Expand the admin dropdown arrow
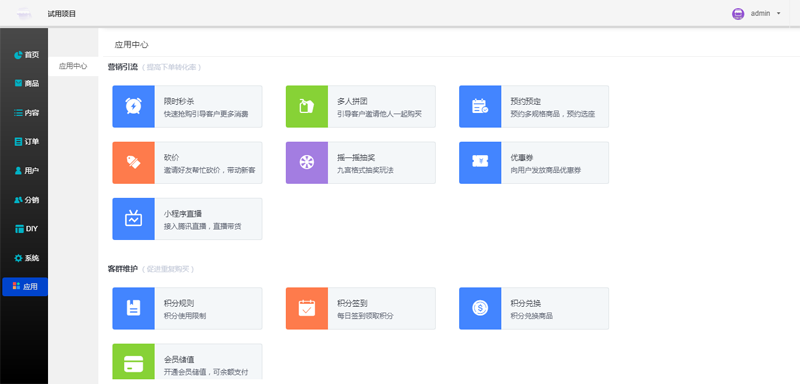800x384 pixels. click(779, 14)
